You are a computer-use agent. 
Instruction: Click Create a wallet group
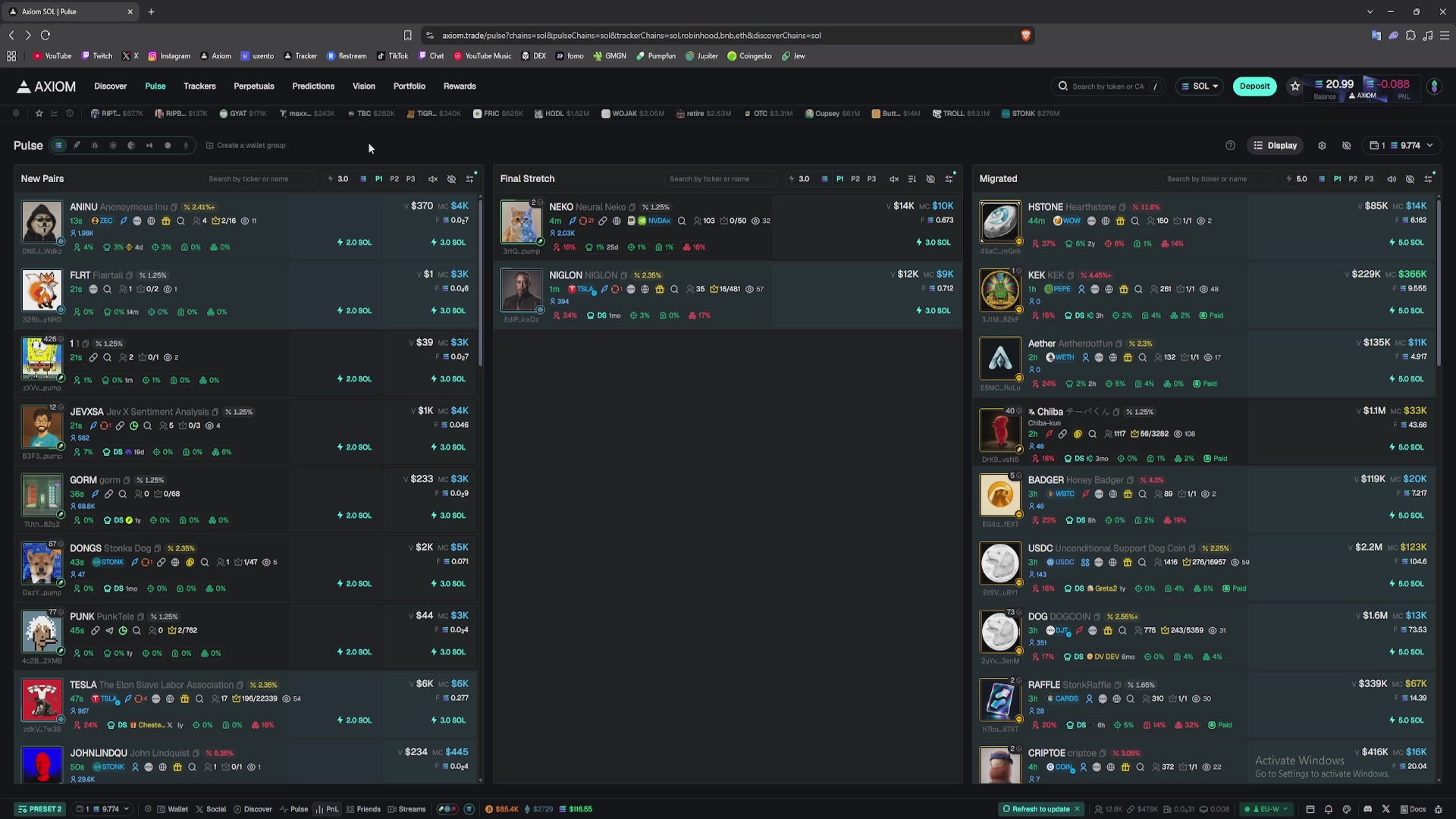click(x=246, y=146)
